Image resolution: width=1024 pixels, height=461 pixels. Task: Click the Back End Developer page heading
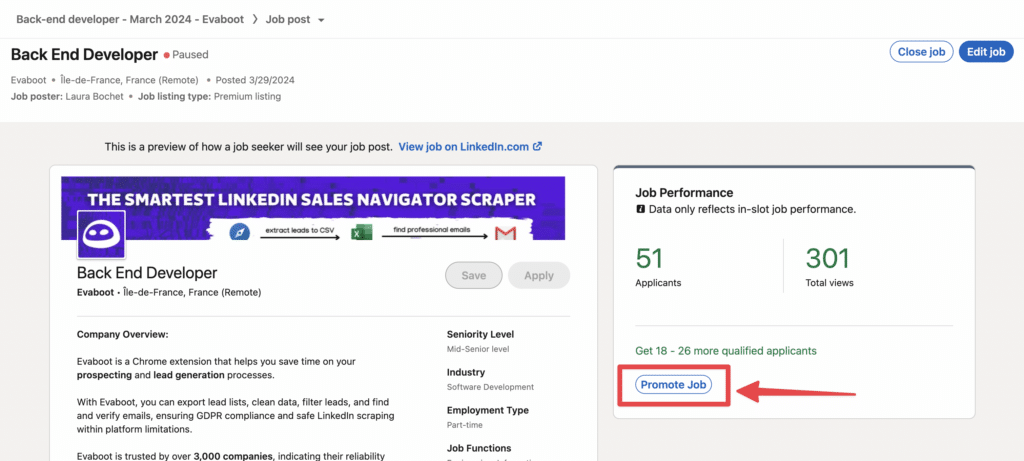click(84, 55)
